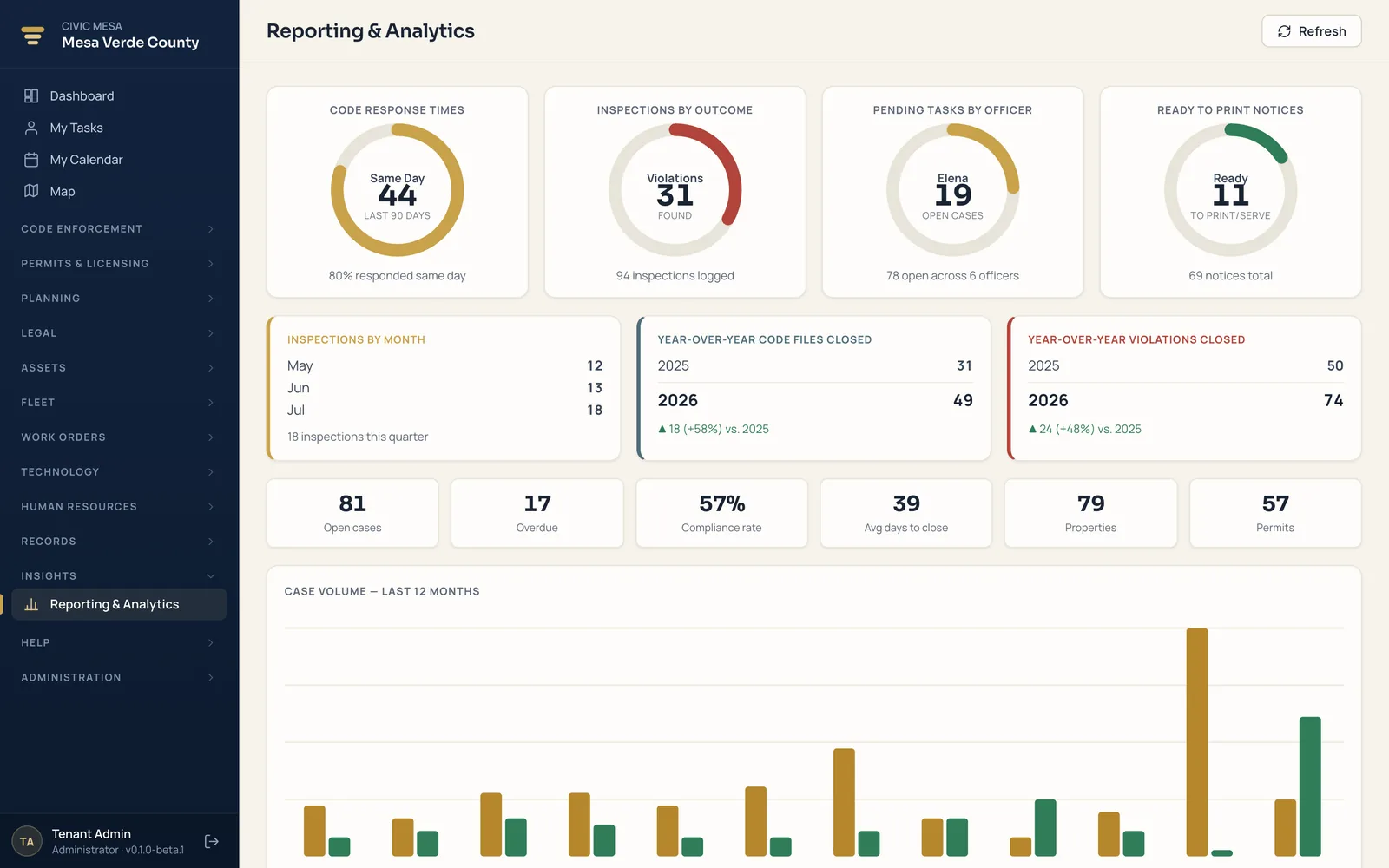Click '78 open across 6 officers' caption
1389x868 pixels.
(952, 276)
